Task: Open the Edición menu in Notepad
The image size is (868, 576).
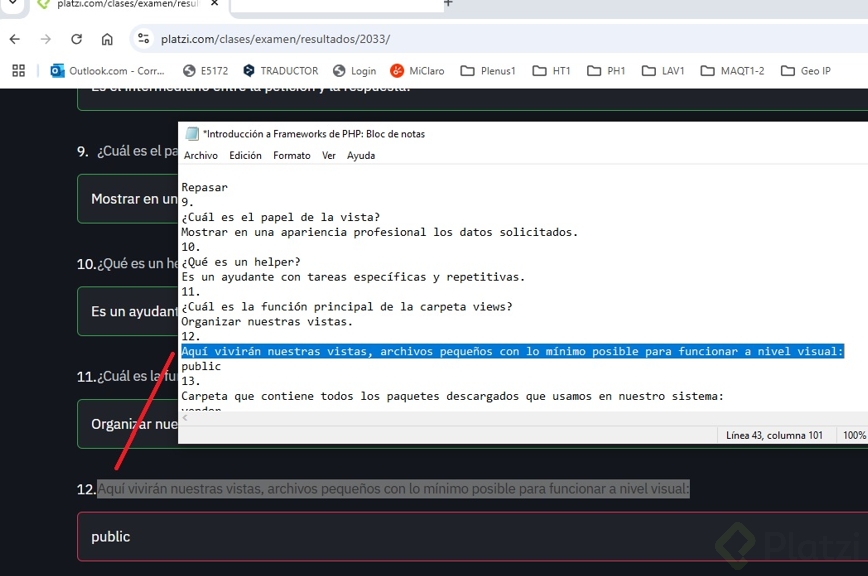Action: (x=245, y=155)
